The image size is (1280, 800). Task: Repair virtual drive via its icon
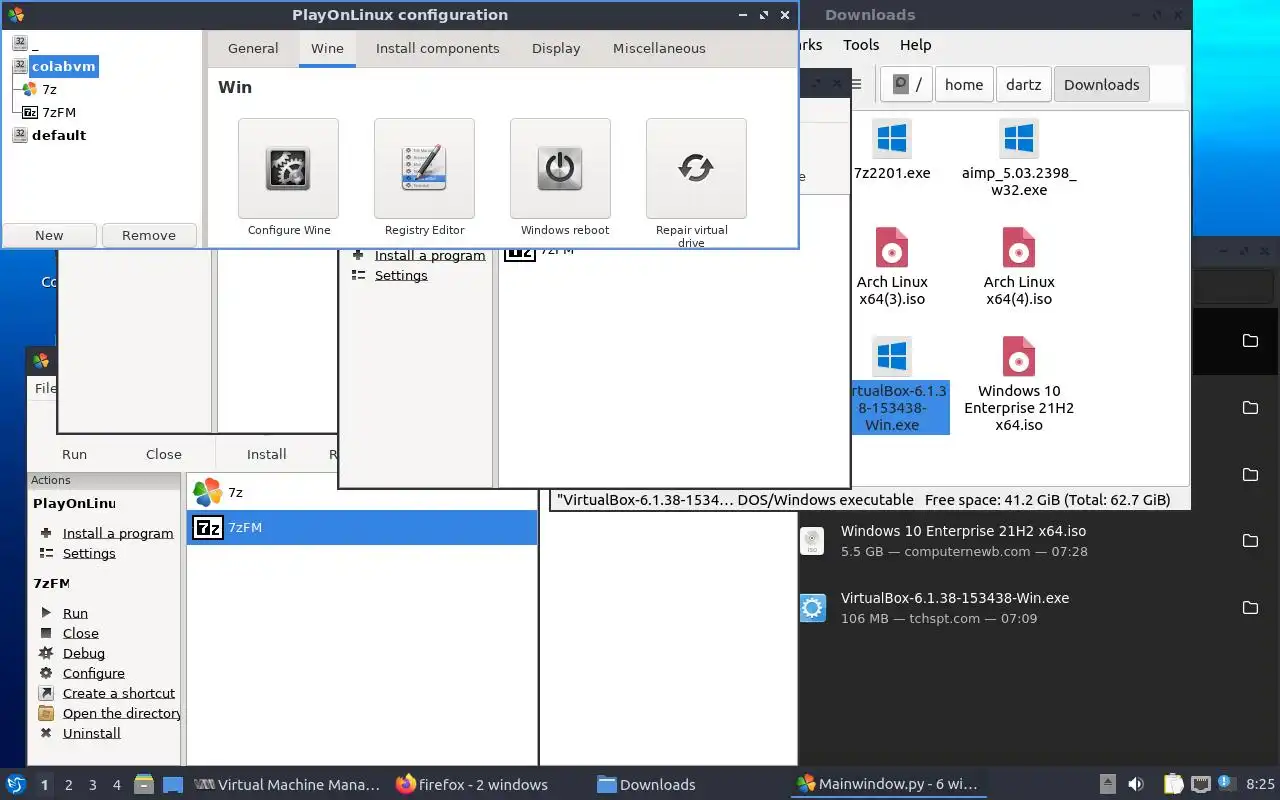pos(696,168)
